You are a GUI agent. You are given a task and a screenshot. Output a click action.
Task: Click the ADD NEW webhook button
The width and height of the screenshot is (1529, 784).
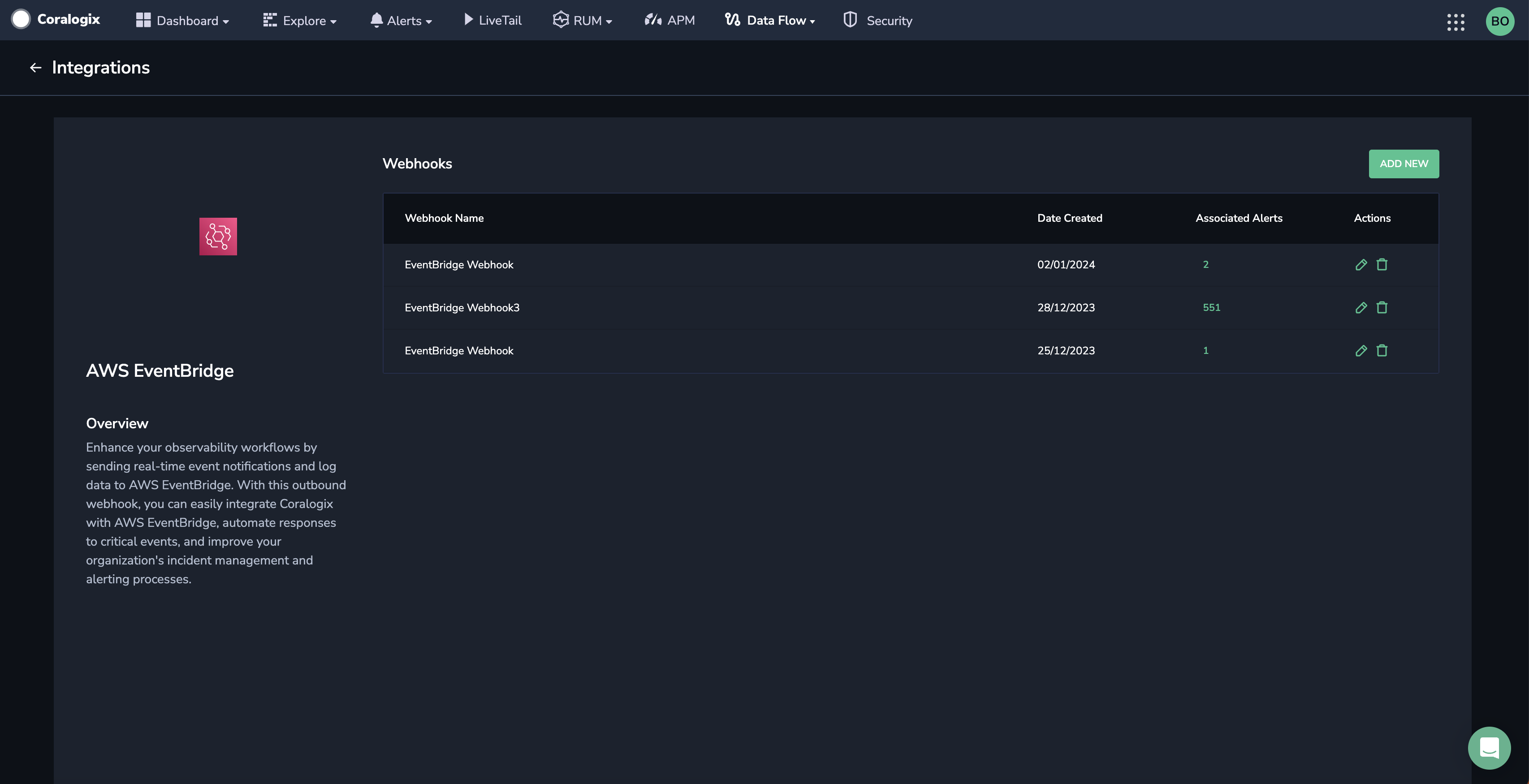click(x=1404, y=164)
